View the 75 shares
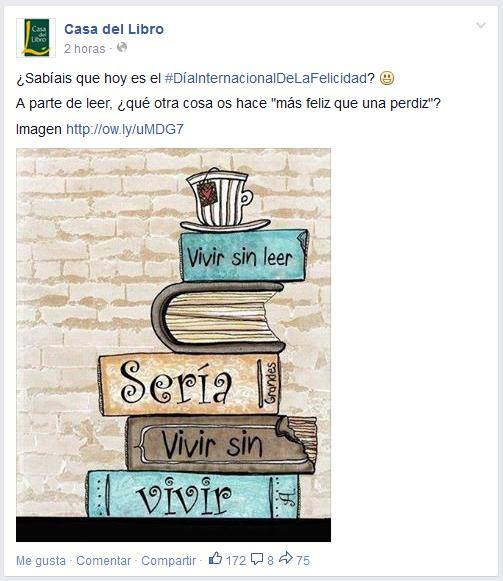 coord(303,561)
